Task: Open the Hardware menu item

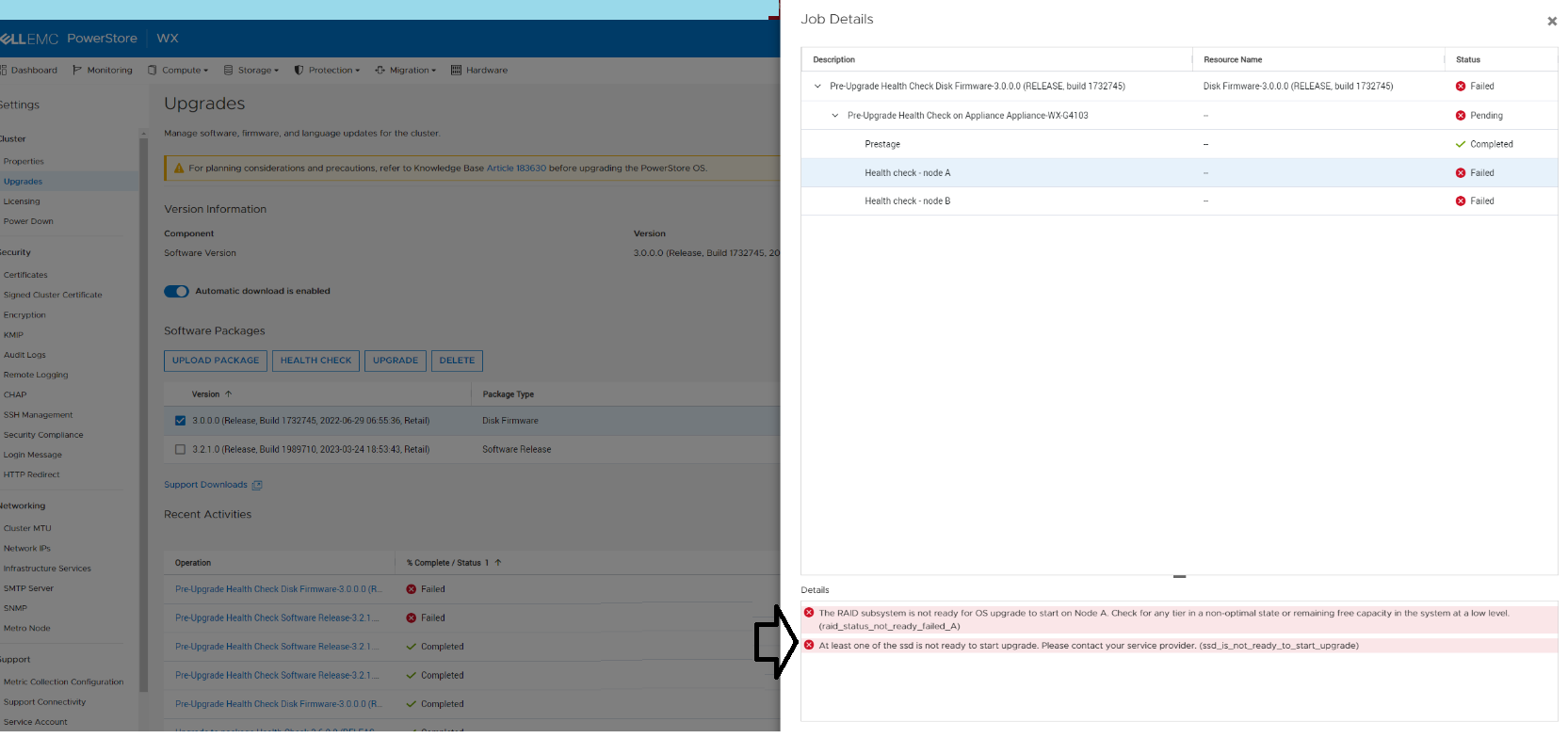Action: [479, 70]
